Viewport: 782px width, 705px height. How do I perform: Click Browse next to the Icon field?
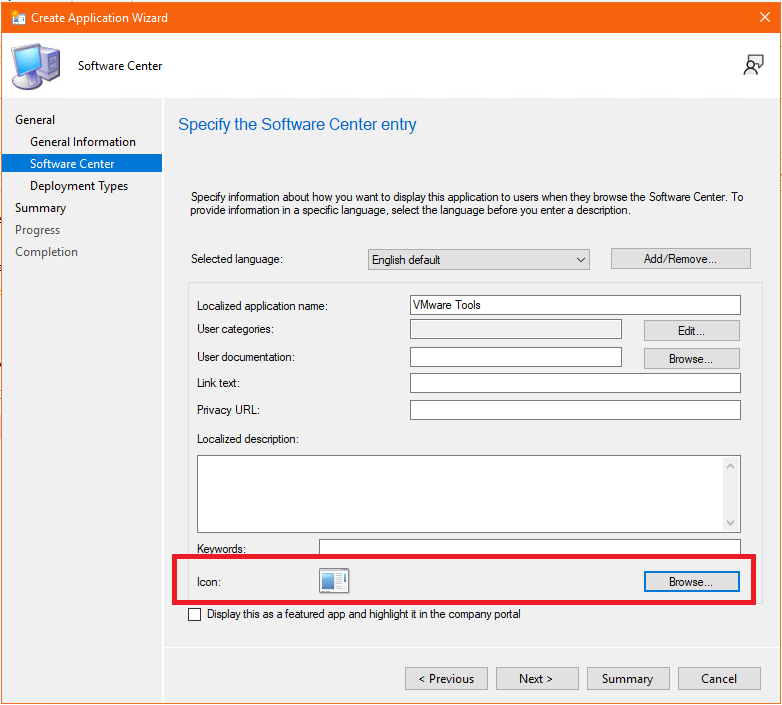[691, 582]
